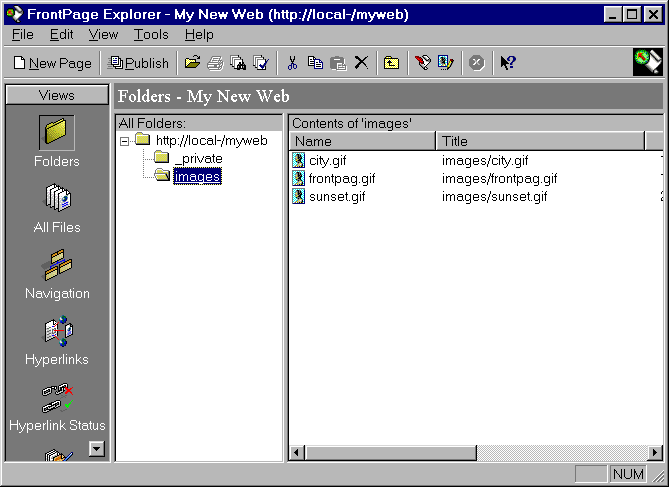Click the Delete X icon
669x487 pixels.
[x=361, y=63]
